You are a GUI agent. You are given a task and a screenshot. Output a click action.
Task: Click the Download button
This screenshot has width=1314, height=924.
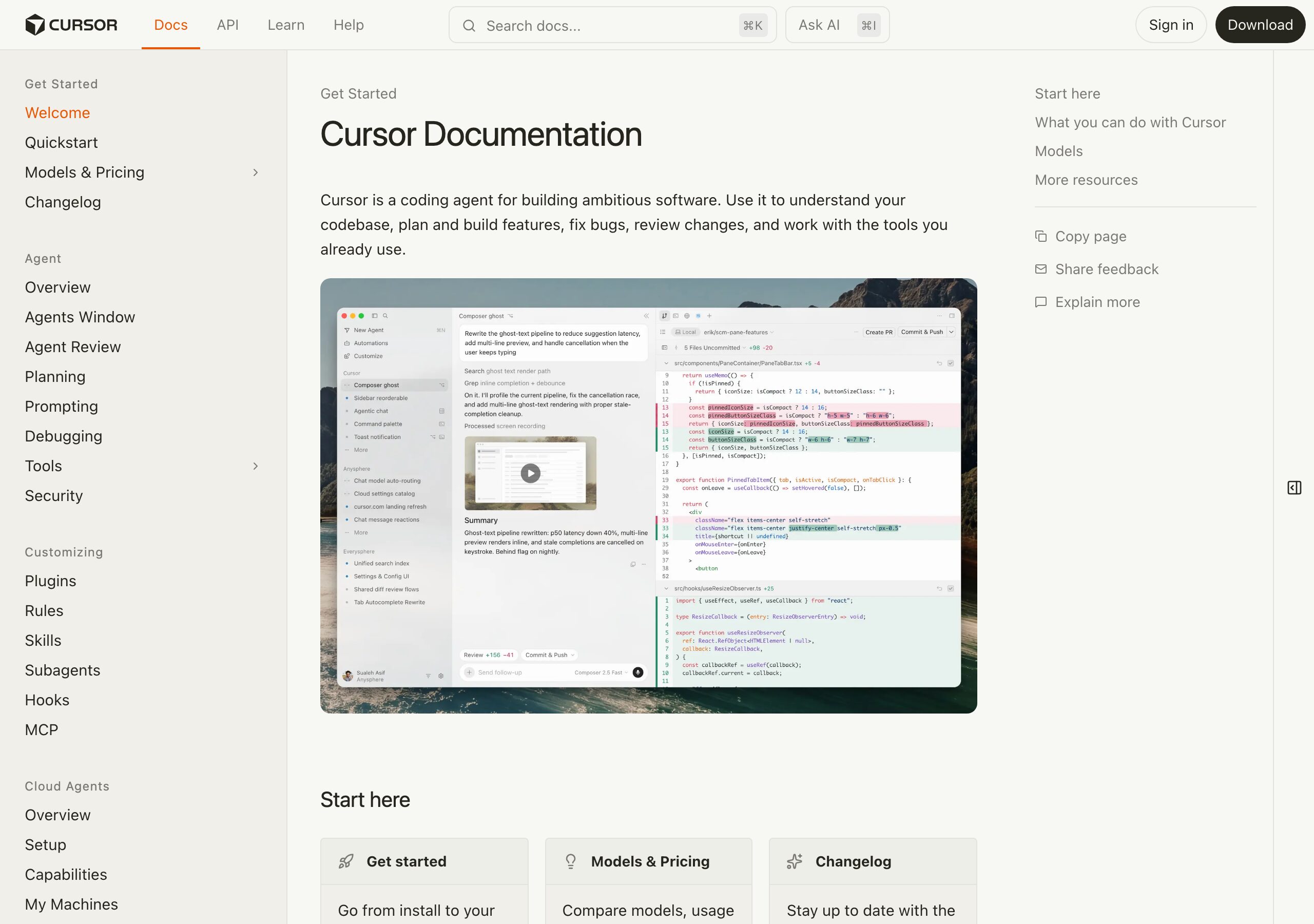(1261, 25)
